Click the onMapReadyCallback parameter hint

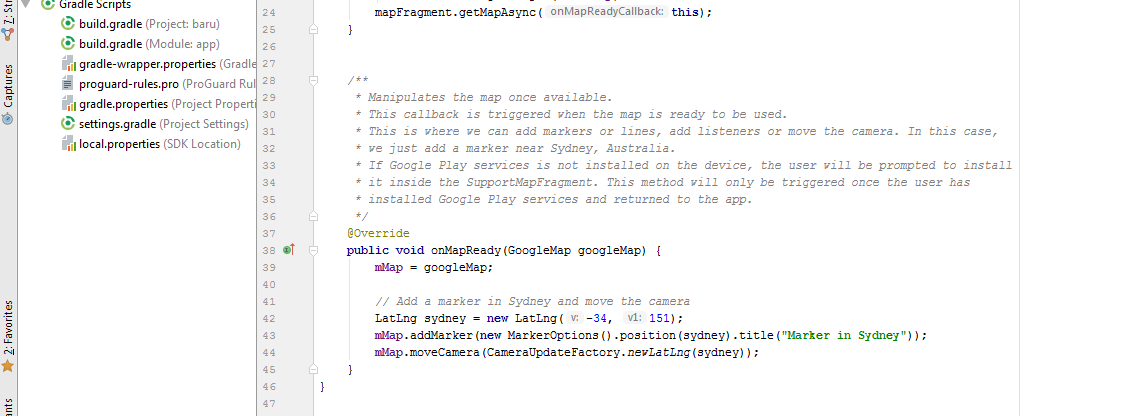click(606, 12)
